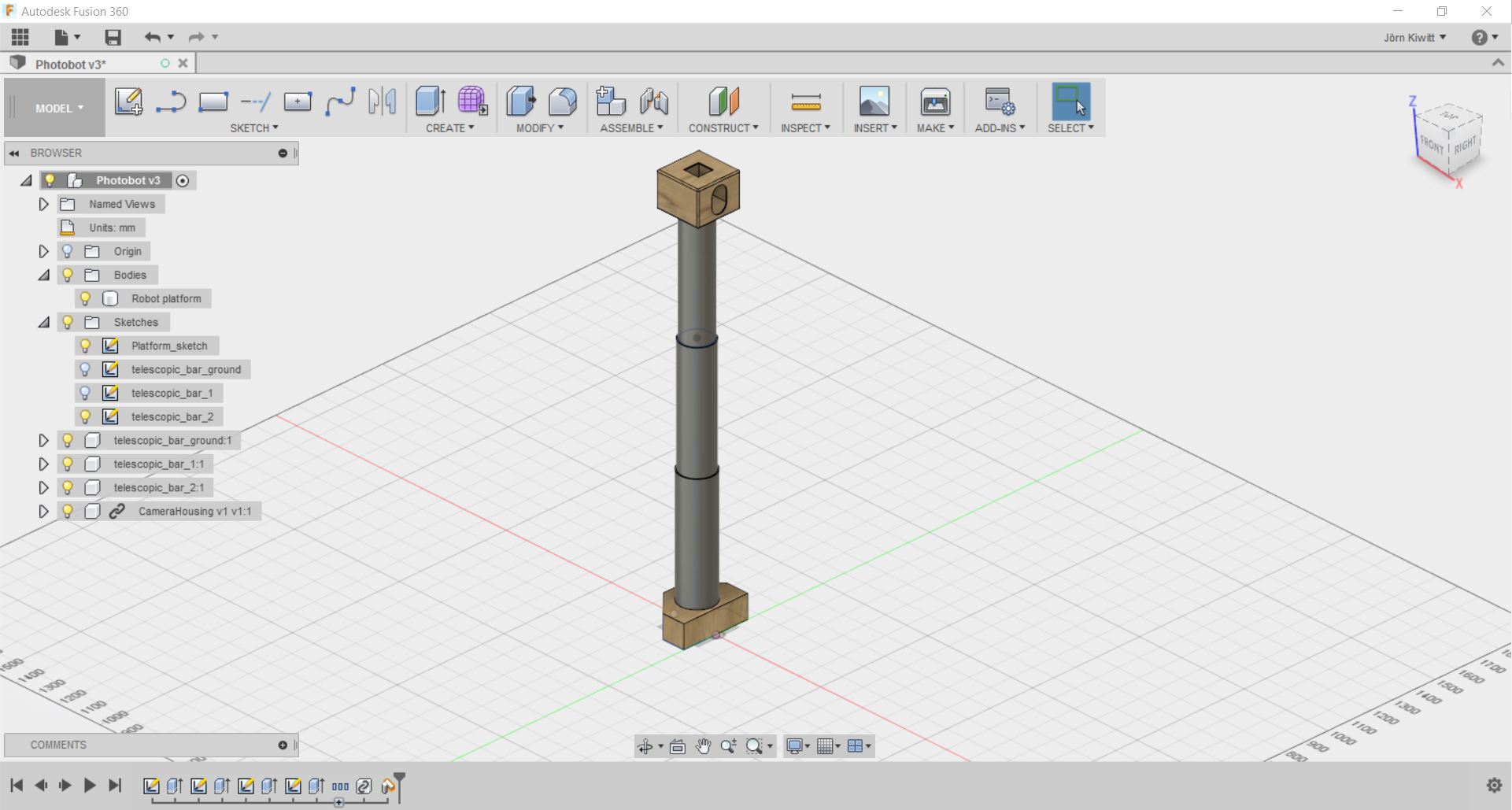Open the MODEL workspace dropdown
The height and width of the screenshot is (810, 1512).
click(x=55, y=108)
